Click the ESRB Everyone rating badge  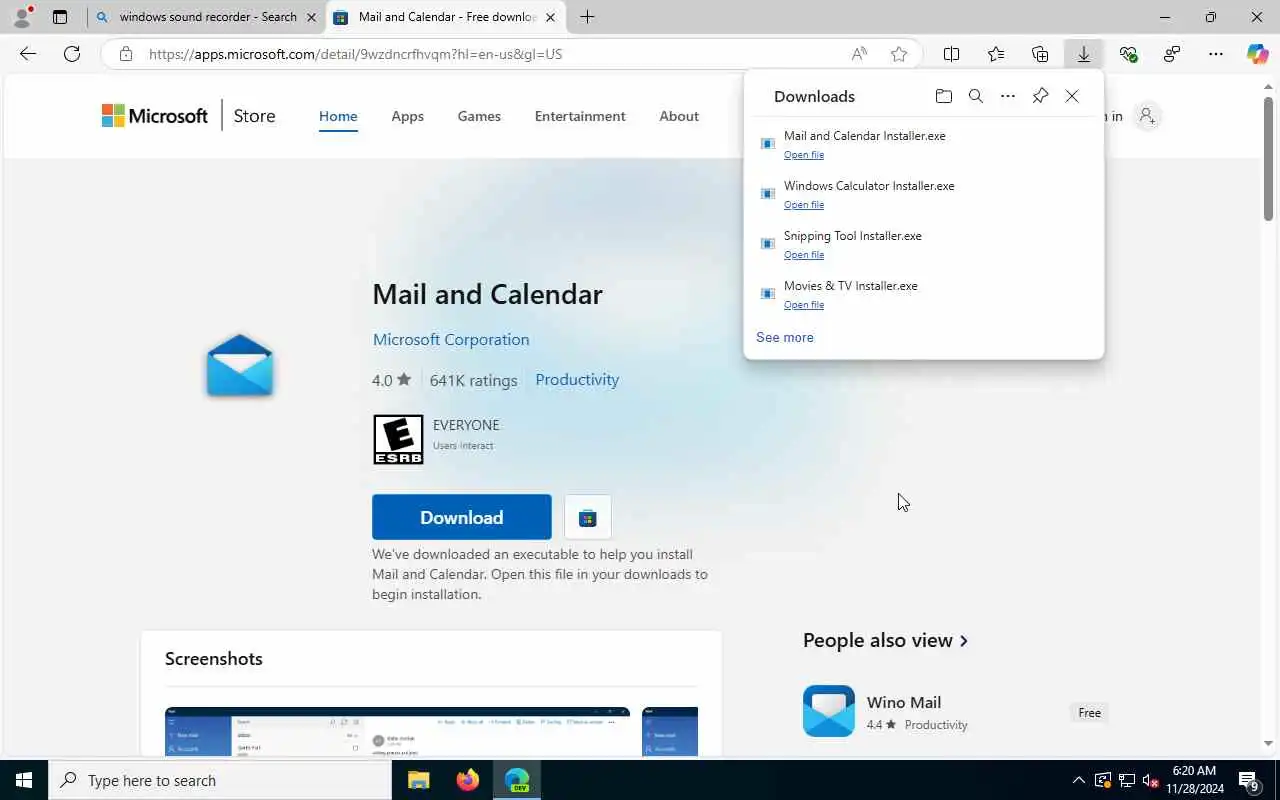398,439
